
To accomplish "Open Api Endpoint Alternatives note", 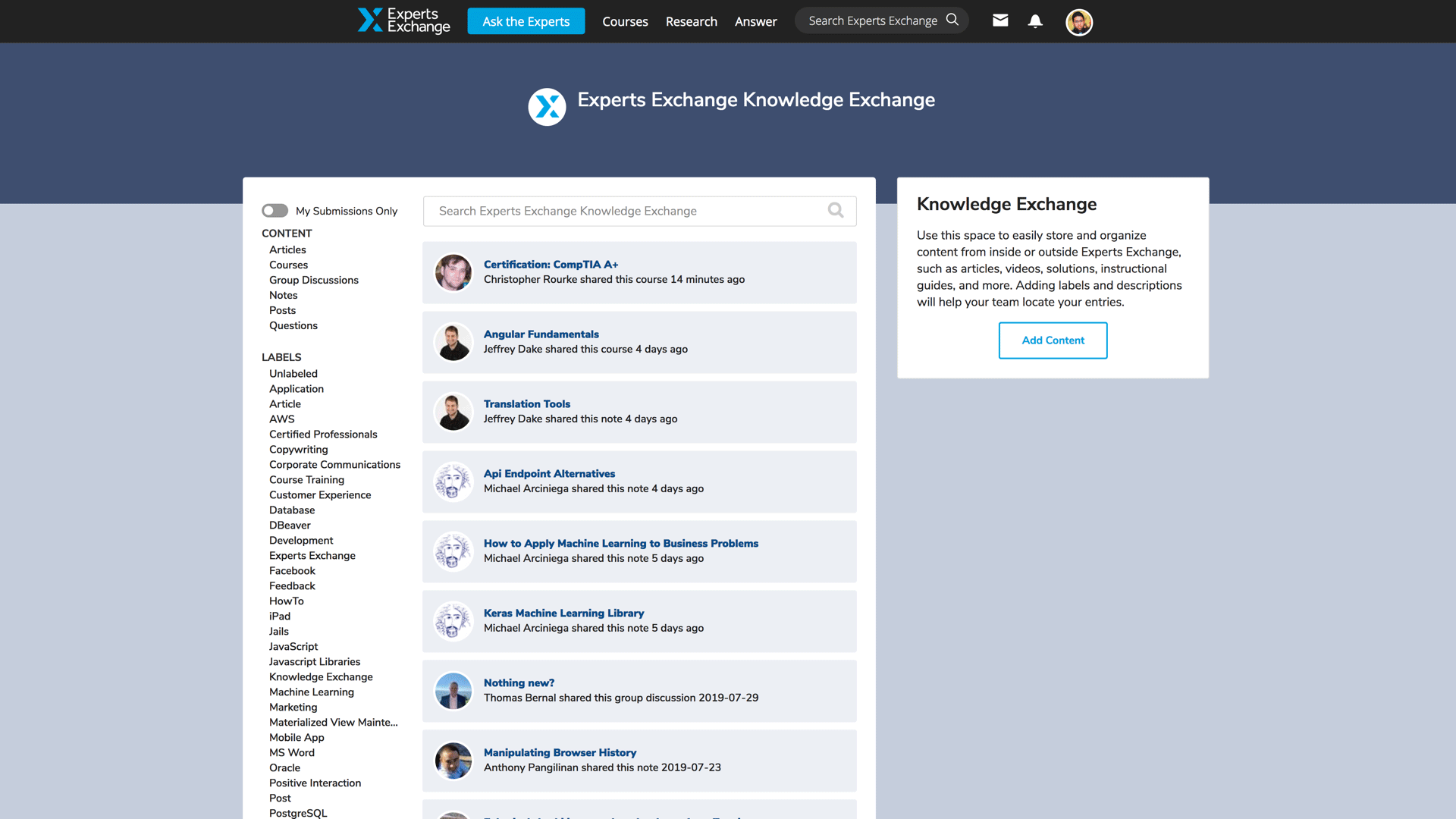I will 549,473.
